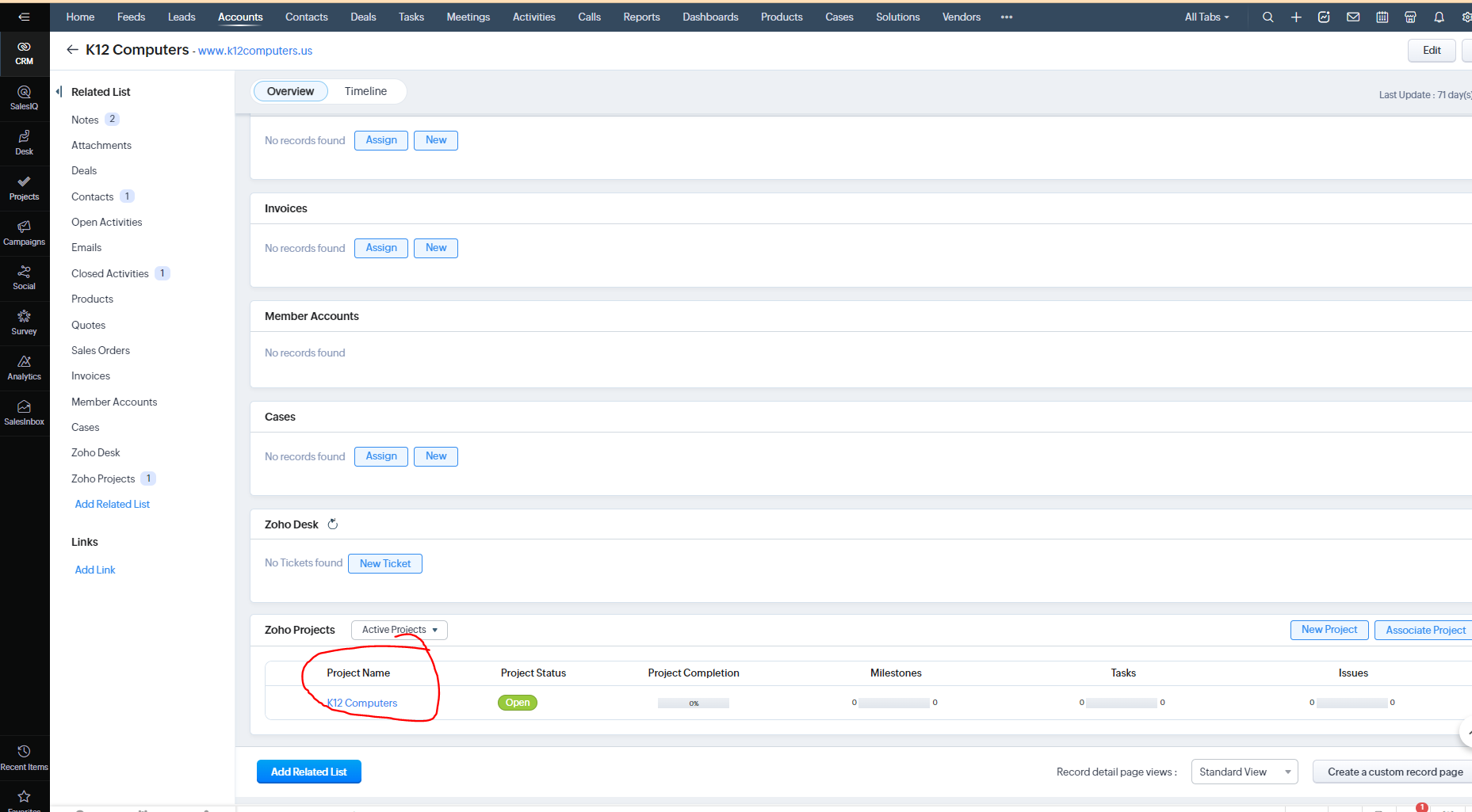Go to the Leads module tab
Screen dimensions: 1472x812
click(x=182, y=17)
